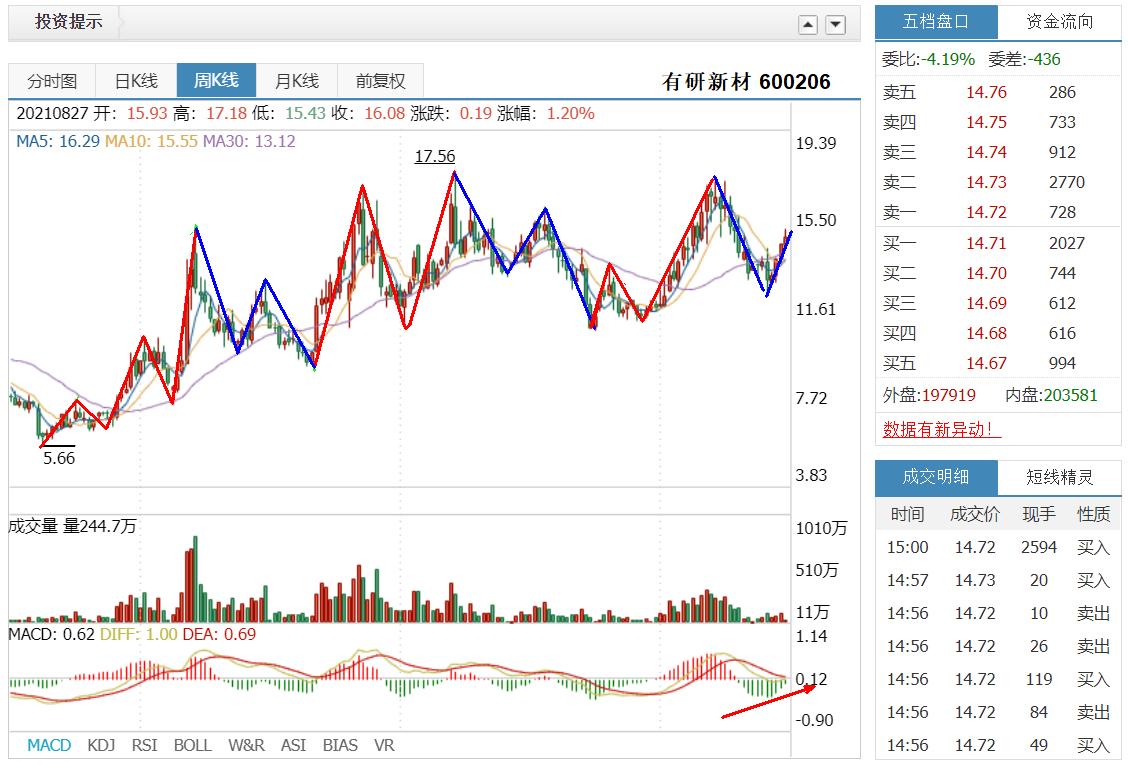
Task: Click the 卖五 price 14.76
Action: coord(986,92)
